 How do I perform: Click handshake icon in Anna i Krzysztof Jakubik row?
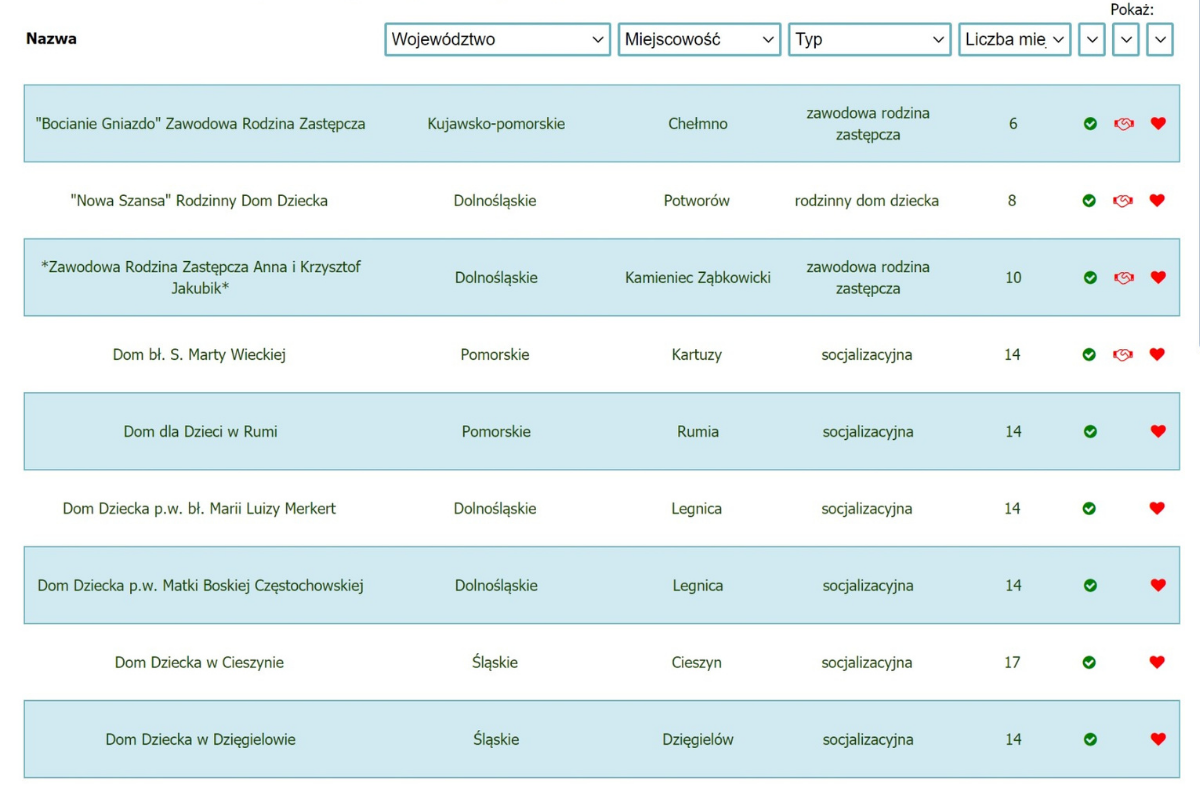tap(1124, 277)
